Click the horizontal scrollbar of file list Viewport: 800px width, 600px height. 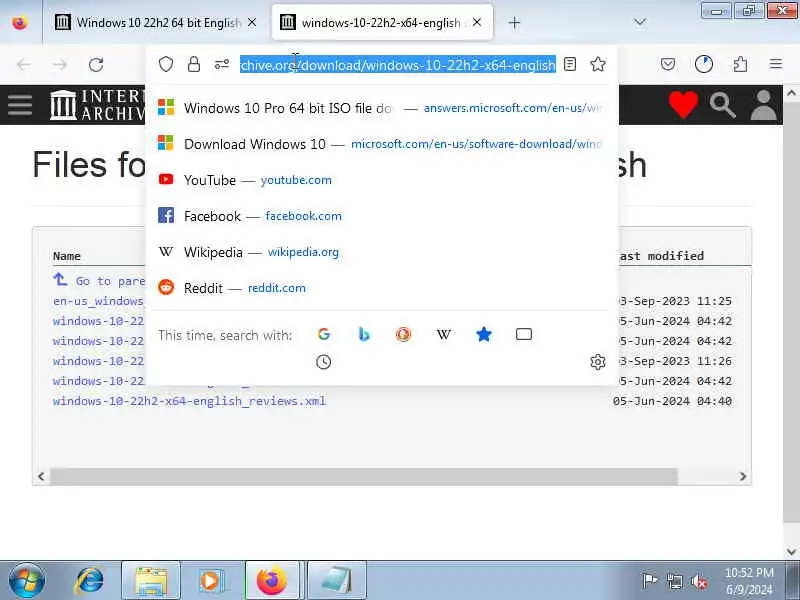tap(364, 477)
